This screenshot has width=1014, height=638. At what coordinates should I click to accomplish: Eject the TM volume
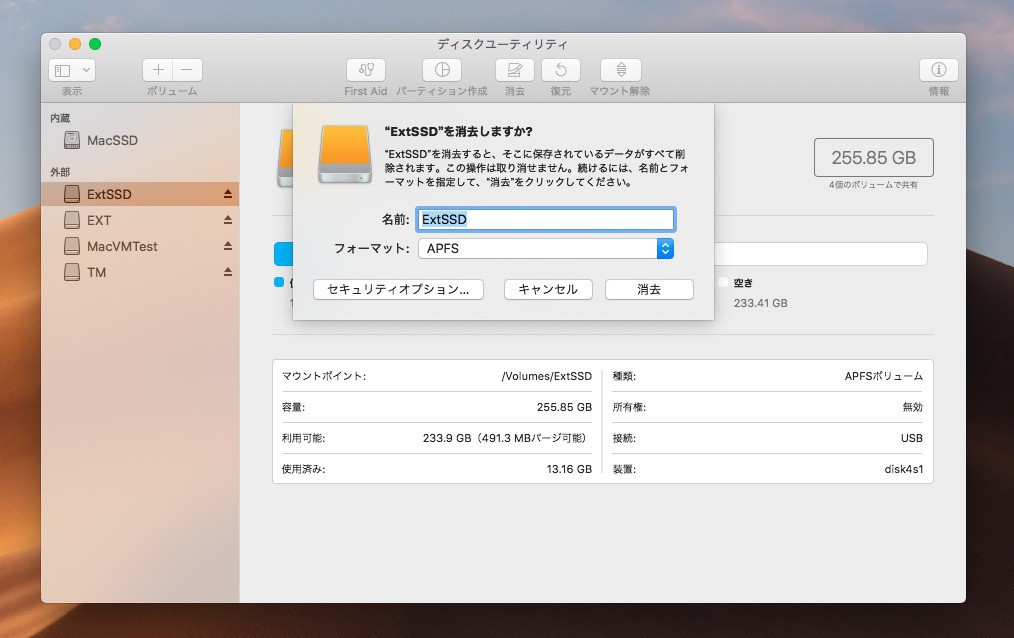click(227, 272)
